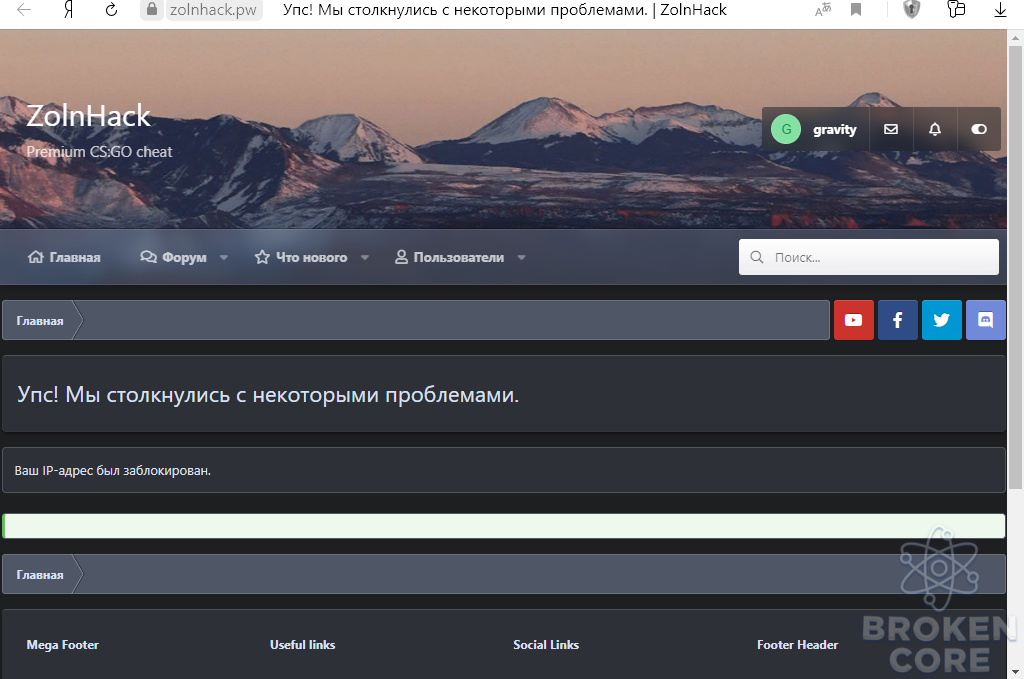Open the Yandex home button
1024x679 pixels.
[69, 10]
